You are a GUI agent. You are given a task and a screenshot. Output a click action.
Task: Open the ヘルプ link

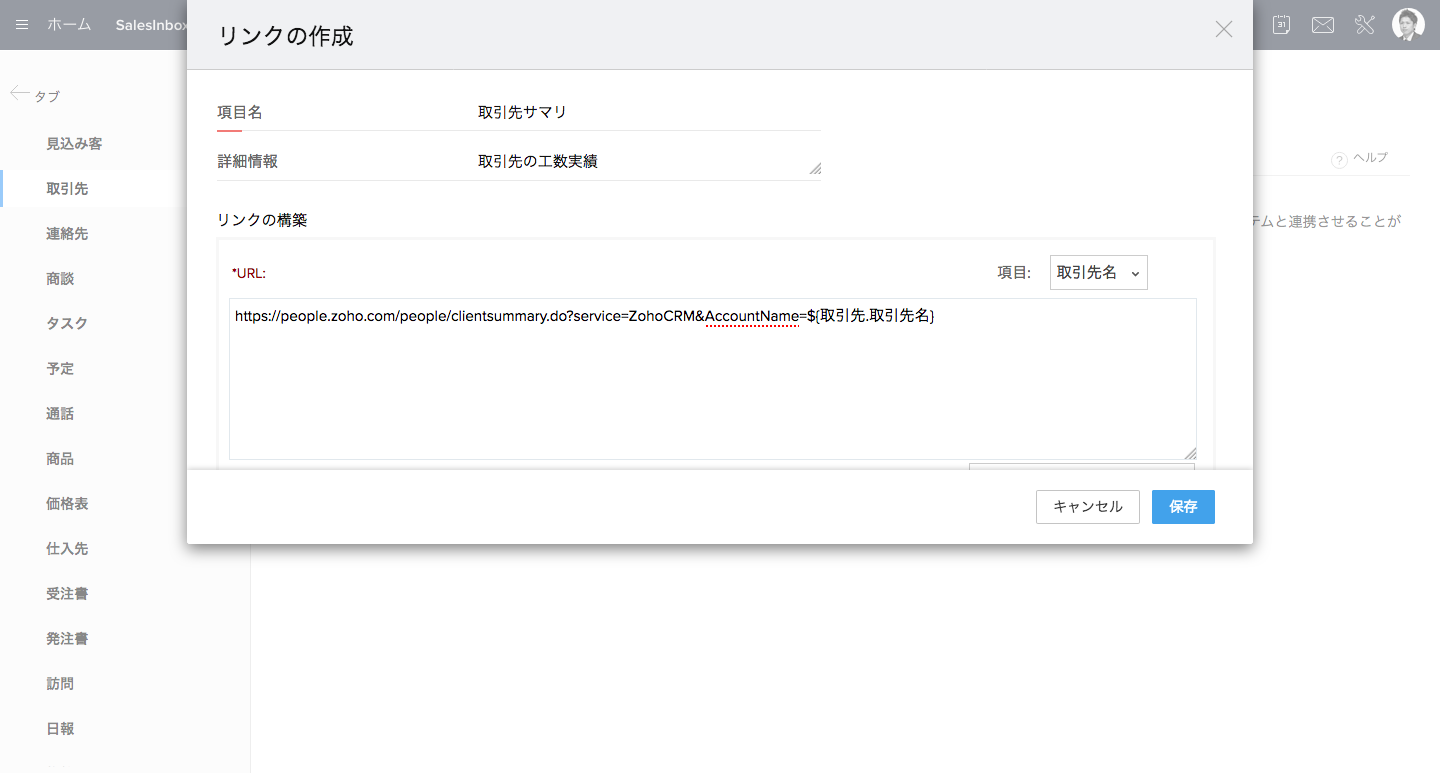point(1370,158)
